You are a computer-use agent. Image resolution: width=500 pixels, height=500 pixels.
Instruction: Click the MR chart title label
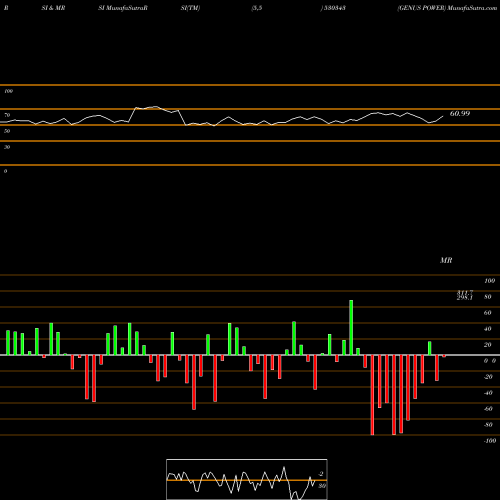coord(446,260)
